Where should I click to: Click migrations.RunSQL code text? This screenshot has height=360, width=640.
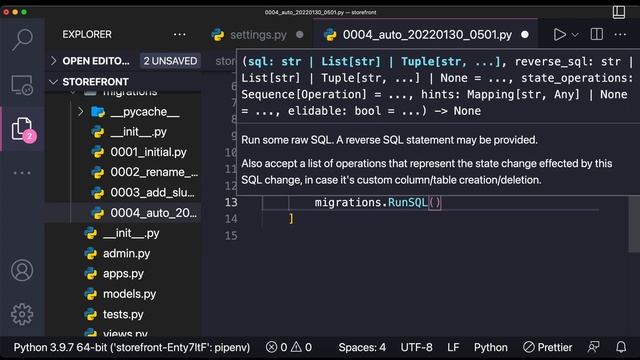(x=371, y=202)
